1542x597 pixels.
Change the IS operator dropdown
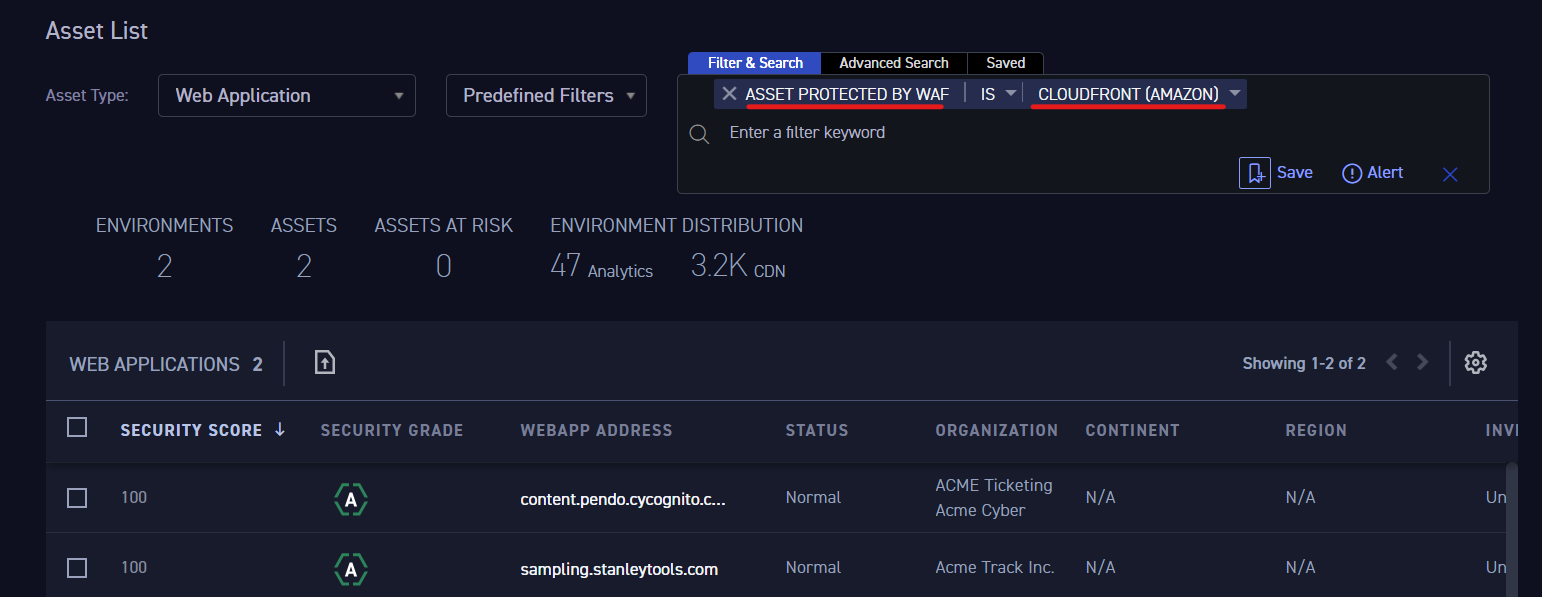(997, 94)
